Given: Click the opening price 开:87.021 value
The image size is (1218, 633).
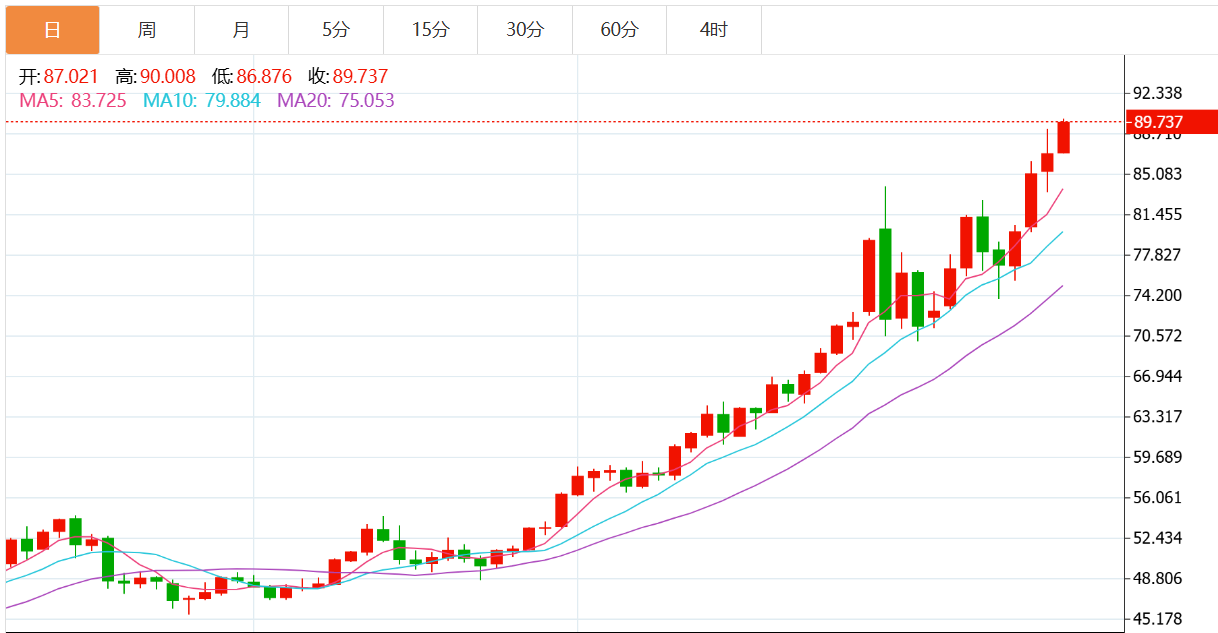Looking at the screenshot, I should click(x=59, y=77).
